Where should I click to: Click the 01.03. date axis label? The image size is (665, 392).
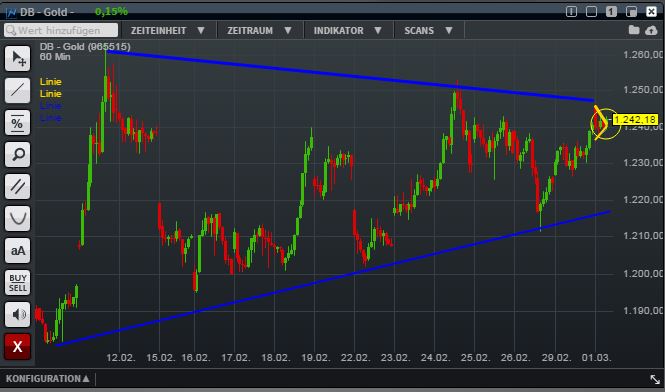(x=597, y=358)
